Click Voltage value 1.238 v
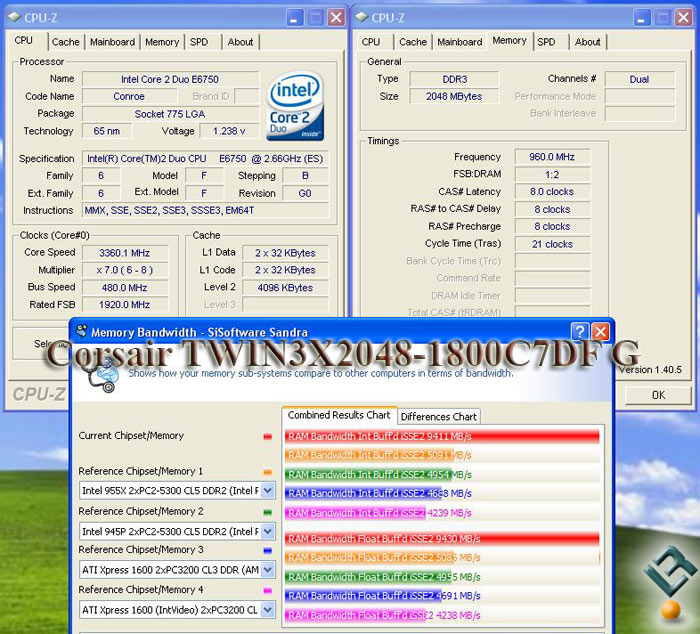Viewport: 700px width, 634px height. coord(229,131)
